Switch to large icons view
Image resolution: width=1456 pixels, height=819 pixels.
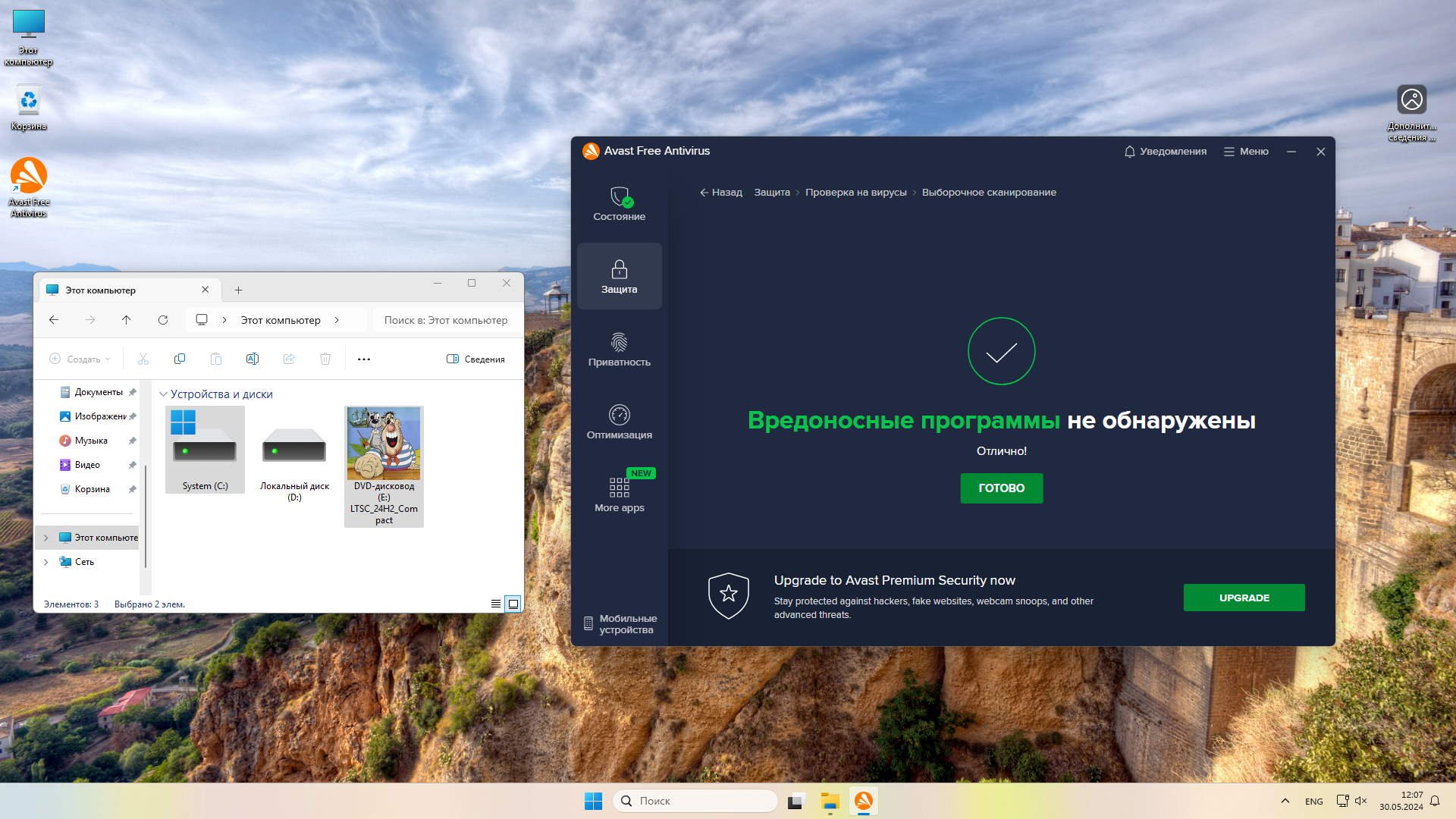click(x=513, y=604)
